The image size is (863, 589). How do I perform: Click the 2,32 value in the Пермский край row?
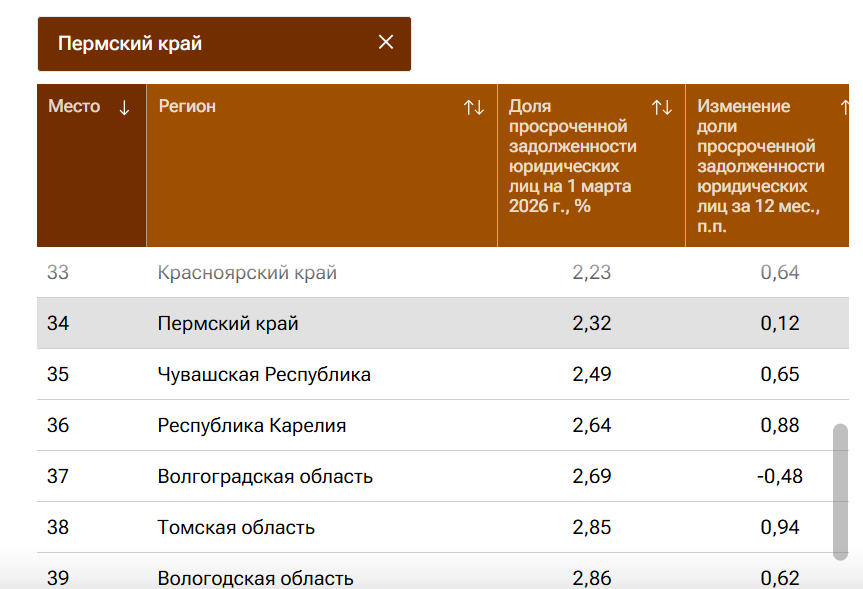point(591,324)
